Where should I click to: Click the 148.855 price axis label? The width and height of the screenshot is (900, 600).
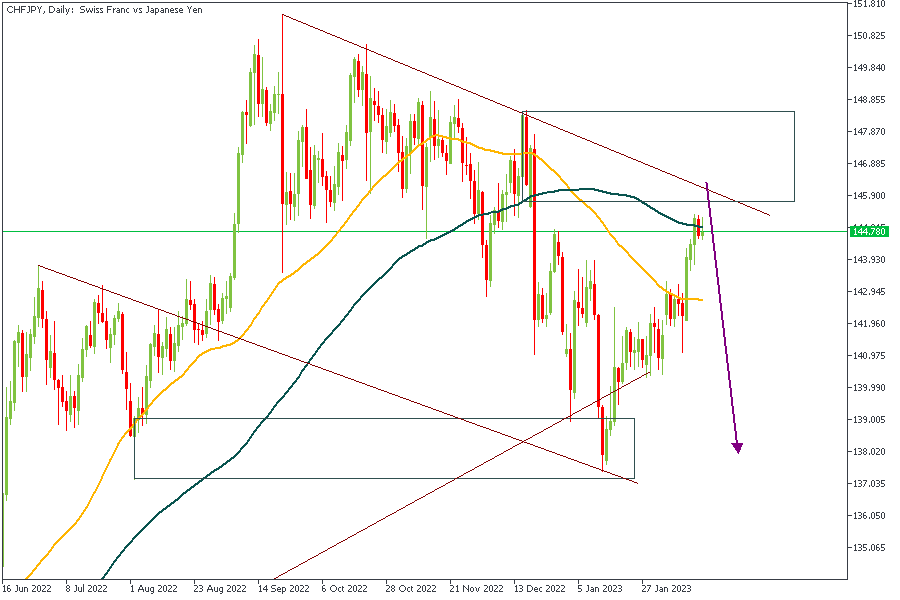pyautogui.click(x=869, y=100)
